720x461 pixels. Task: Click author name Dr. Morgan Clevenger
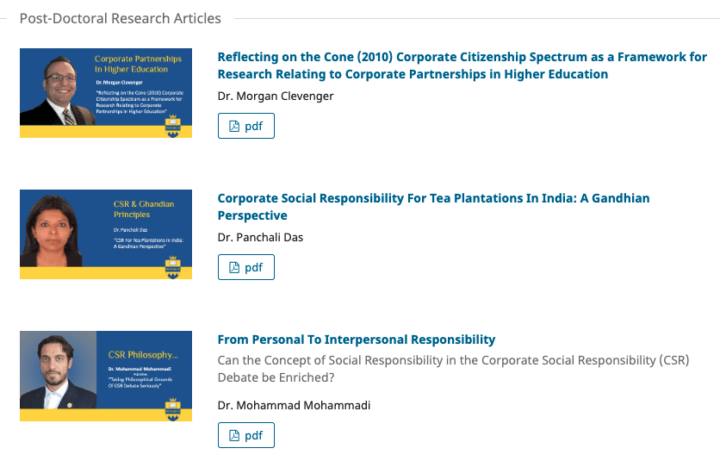pyautogui.click(x=276, y=96)
